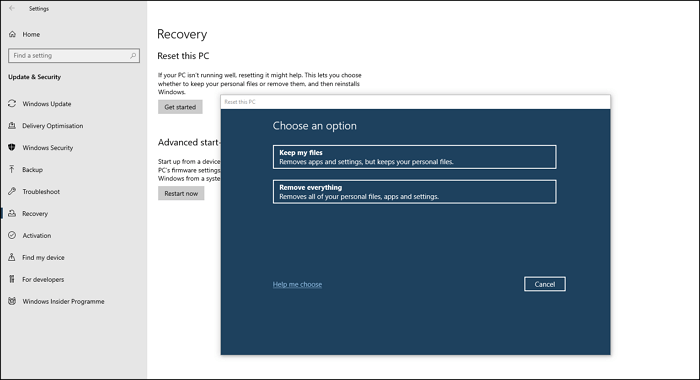Click the Windows Insider Programme icon
The height and width of the screenshot is (380, 700).
[x=12, y=301]
